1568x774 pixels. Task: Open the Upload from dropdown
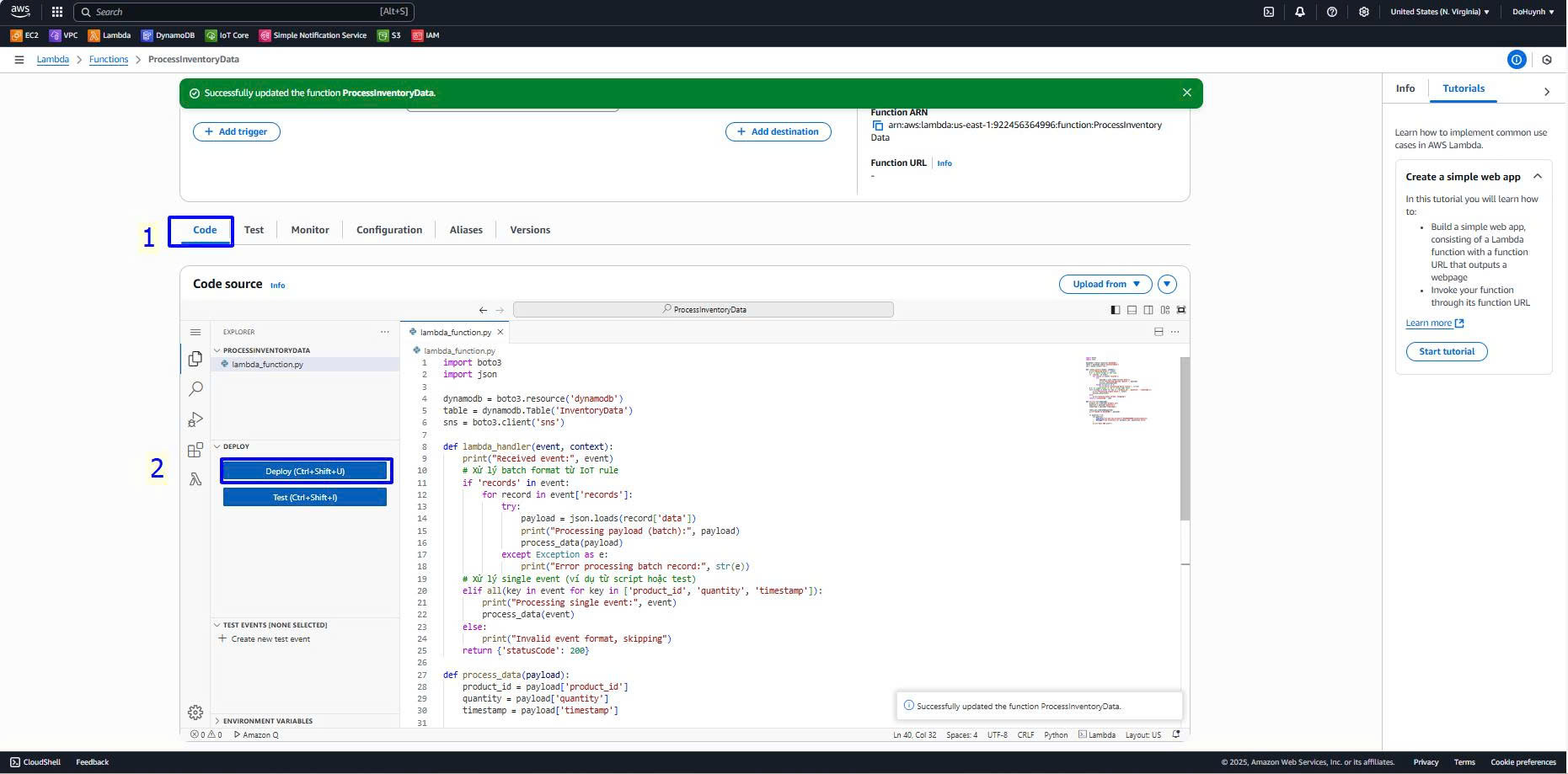point(1105,285)
